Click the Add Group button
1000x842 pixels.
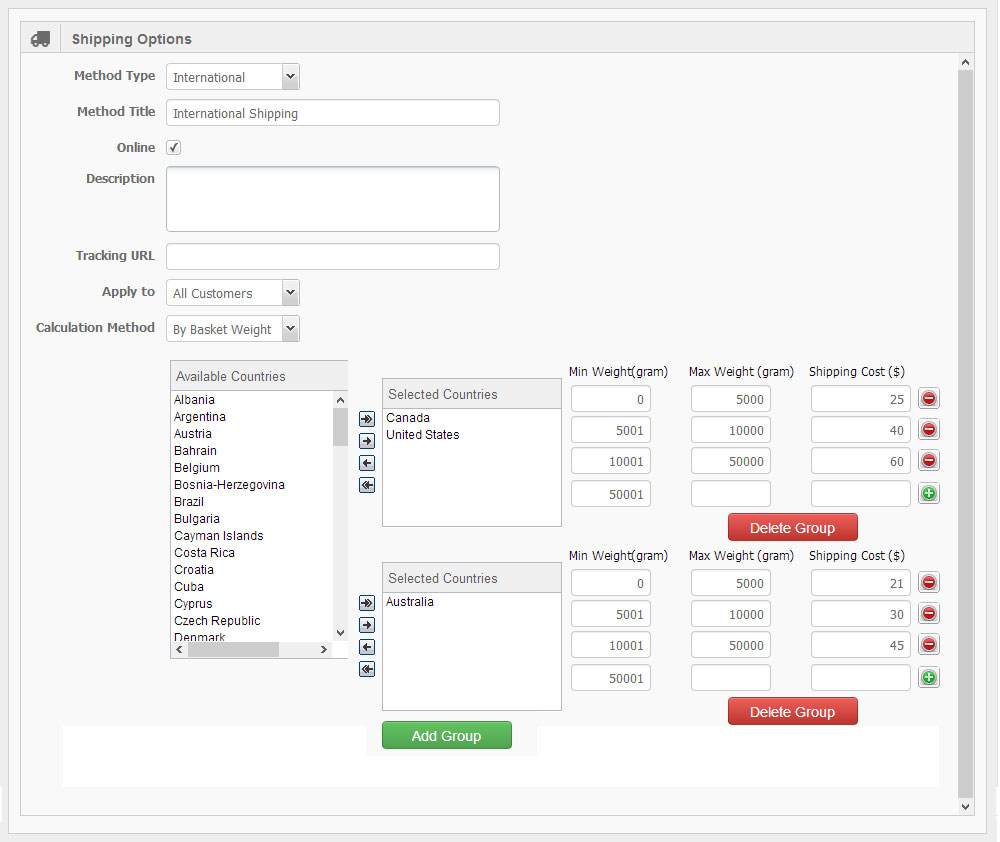tap(446, 735)
